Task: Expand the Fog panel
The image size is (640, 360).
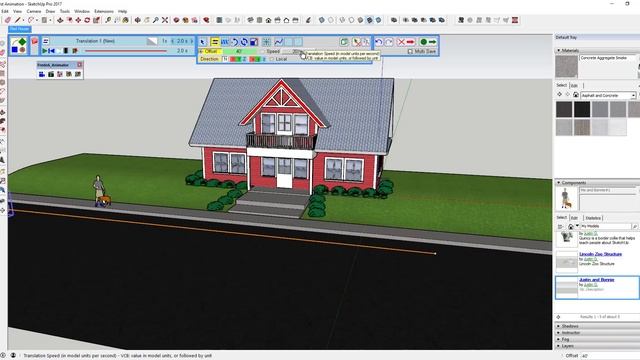Action: (559, 339)
